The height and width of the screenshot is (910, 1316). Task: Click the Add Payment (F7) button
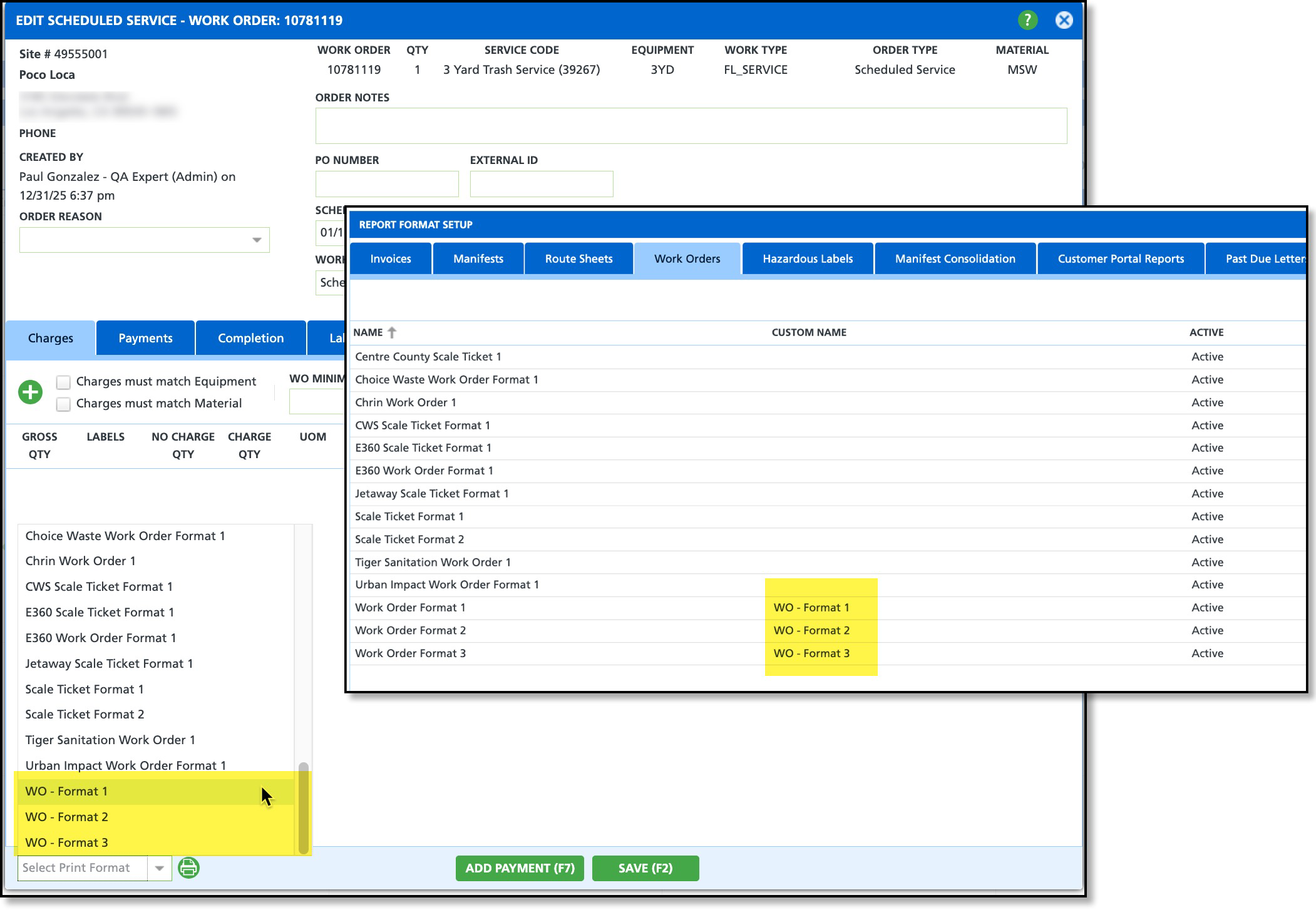pyautogui.click(x=520, y=868)
